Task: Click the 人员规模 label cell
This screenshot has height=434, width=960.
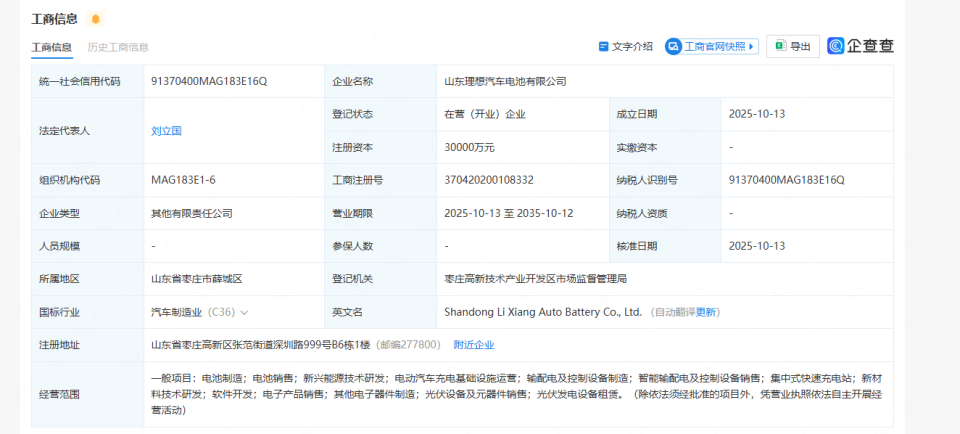Action: pyautogui.click(x=88, y=246)
